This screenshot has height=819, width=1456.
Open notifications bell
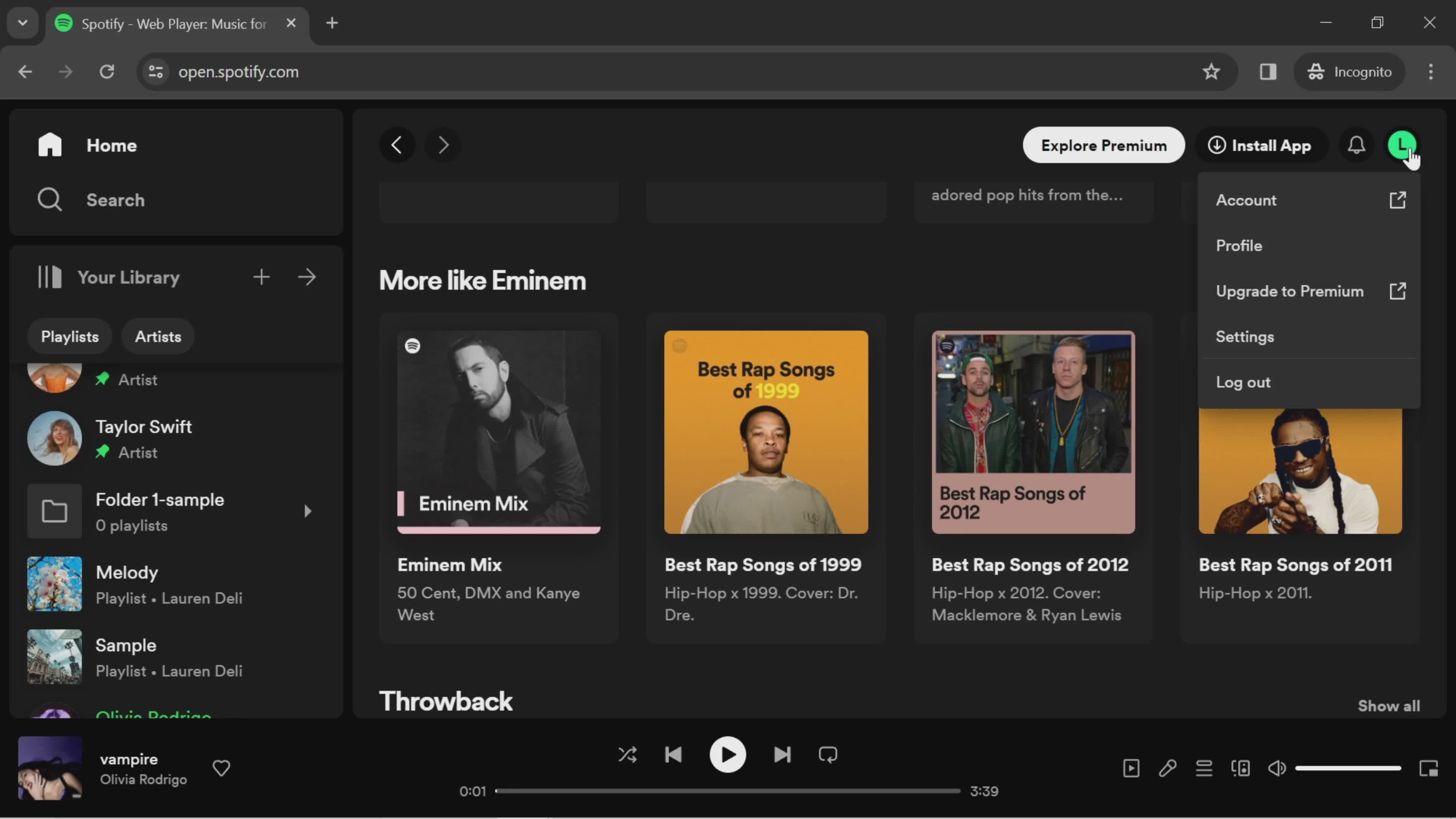click(1357, 145)
